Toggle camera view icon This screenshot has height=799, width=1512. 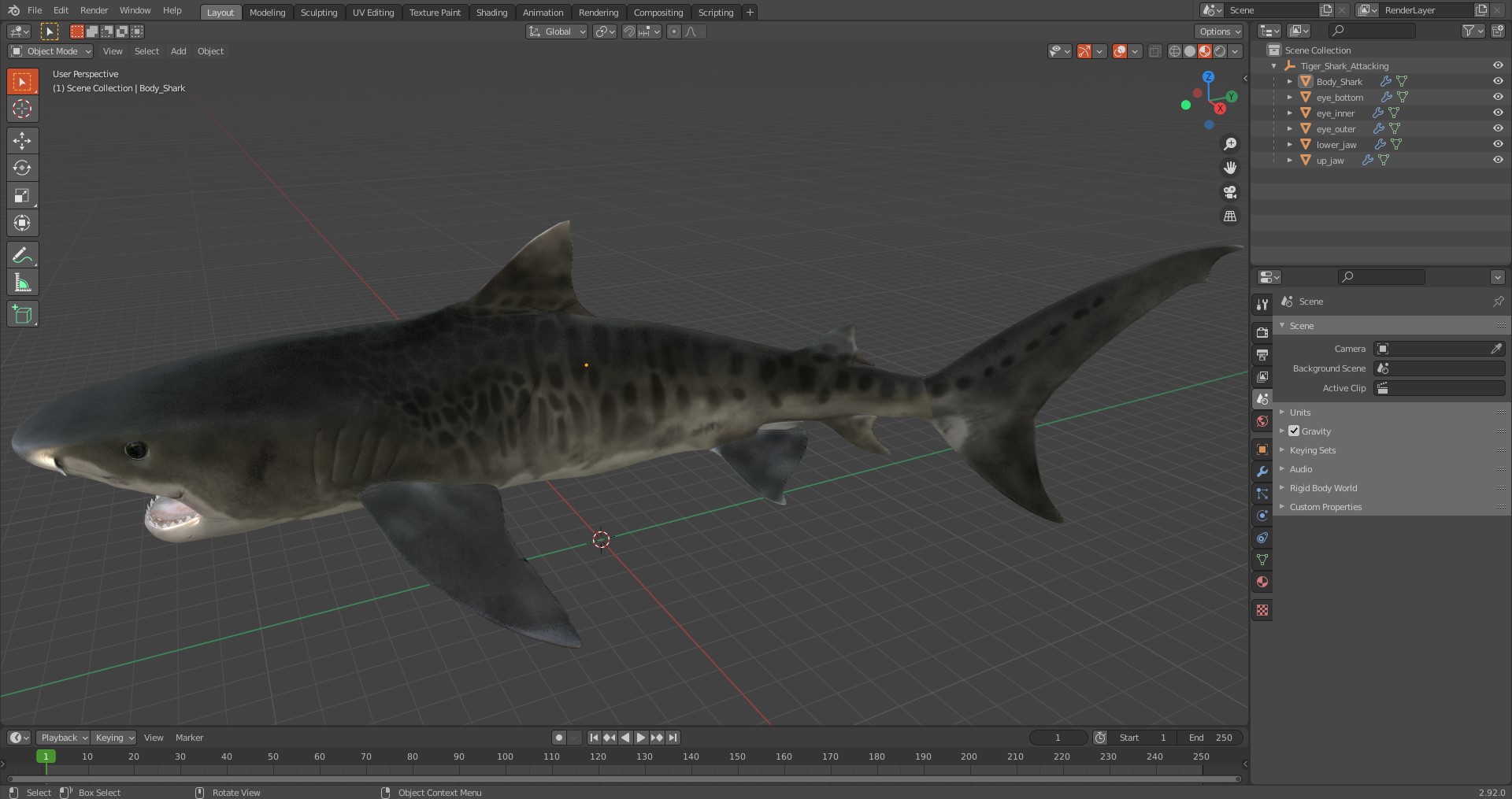coord(1229,192)
